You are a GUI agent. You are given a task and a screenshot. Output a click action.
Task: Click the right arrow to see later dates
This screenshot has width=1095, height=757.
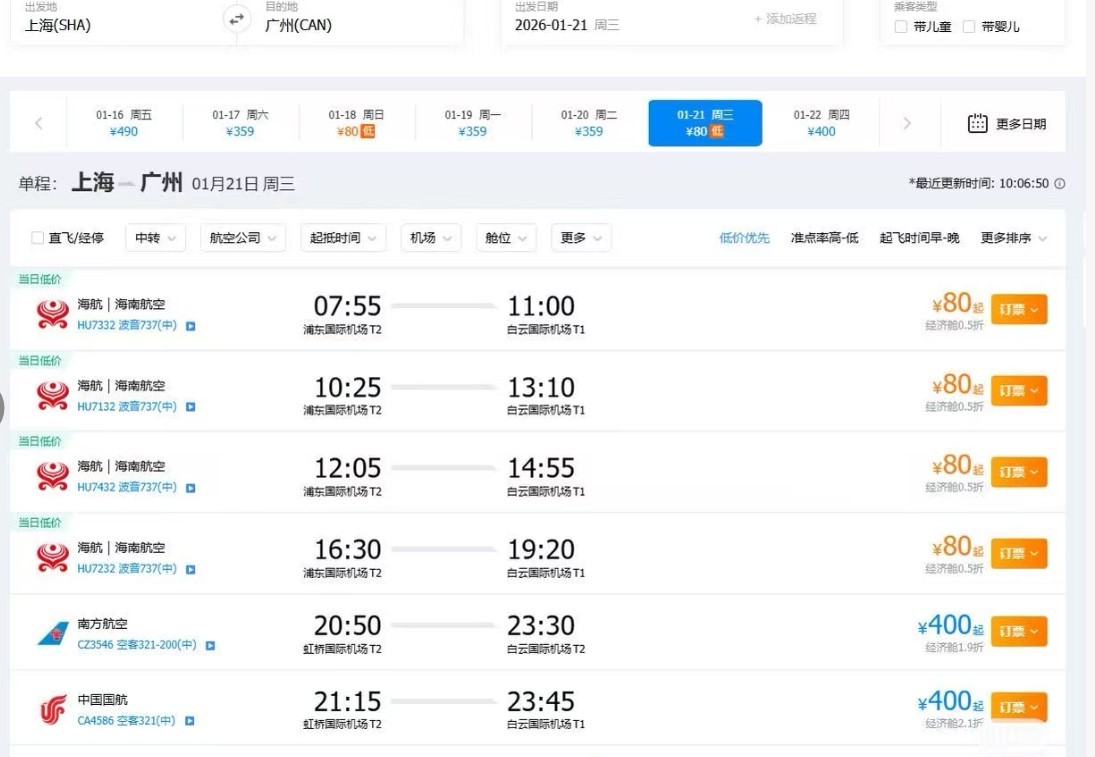point(909,122)
